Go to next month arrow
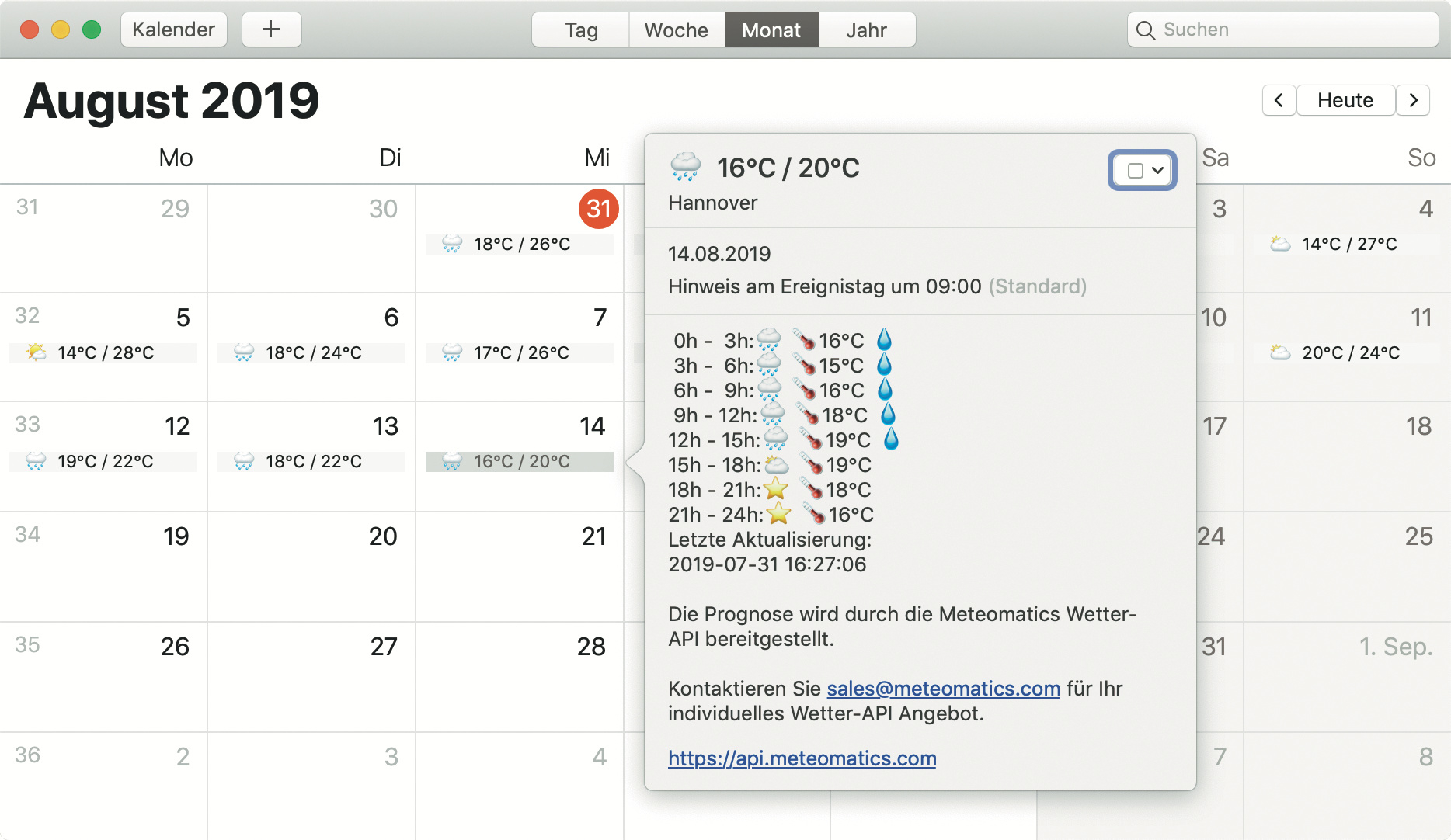The height and width of the screenshot is (840, 1451). coord(1413,100)
